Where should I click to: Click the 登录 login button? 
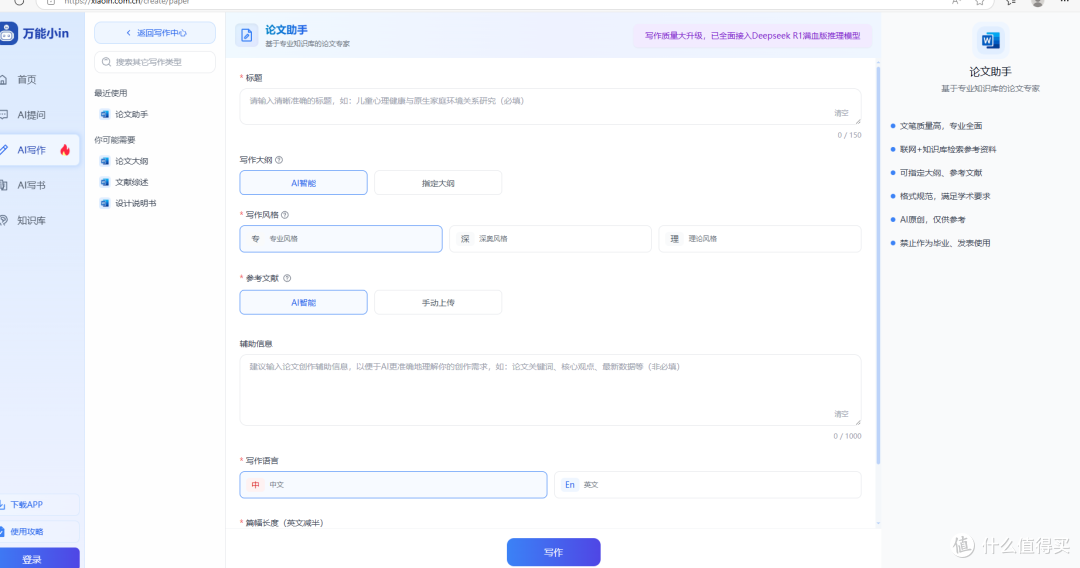coord(39,558)
